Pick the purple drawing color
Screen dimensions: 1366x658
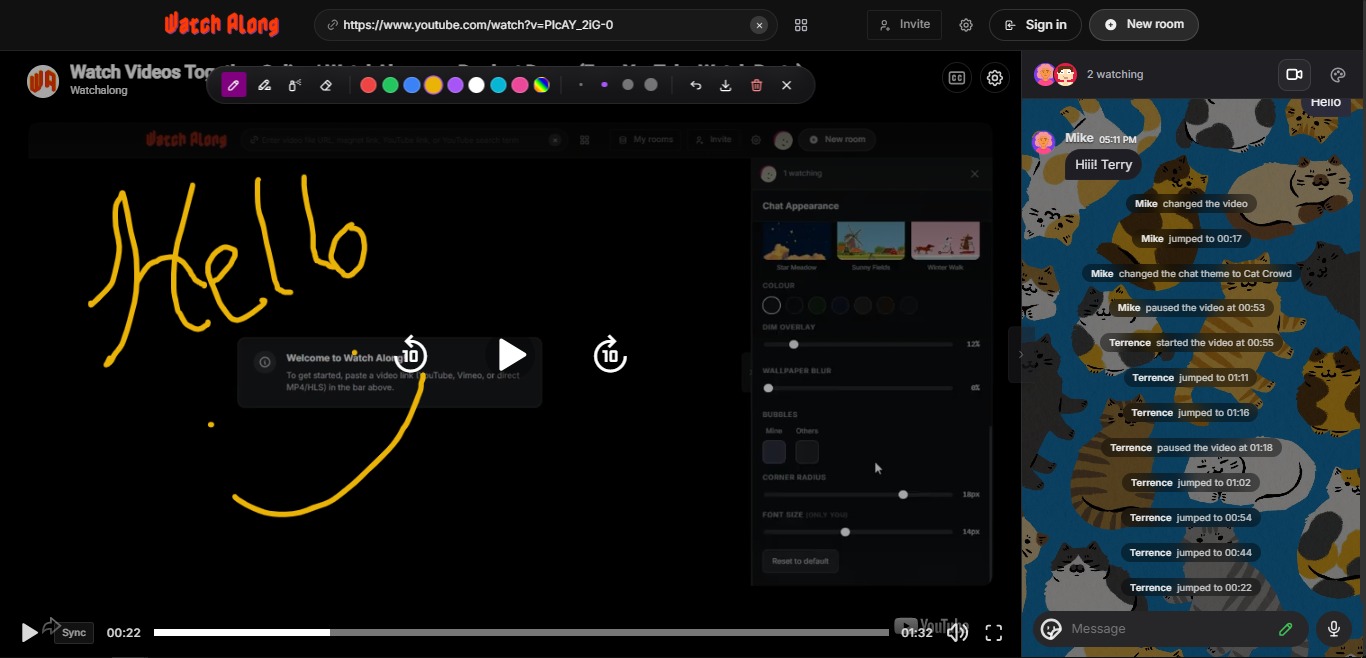[x=455, y=85]
